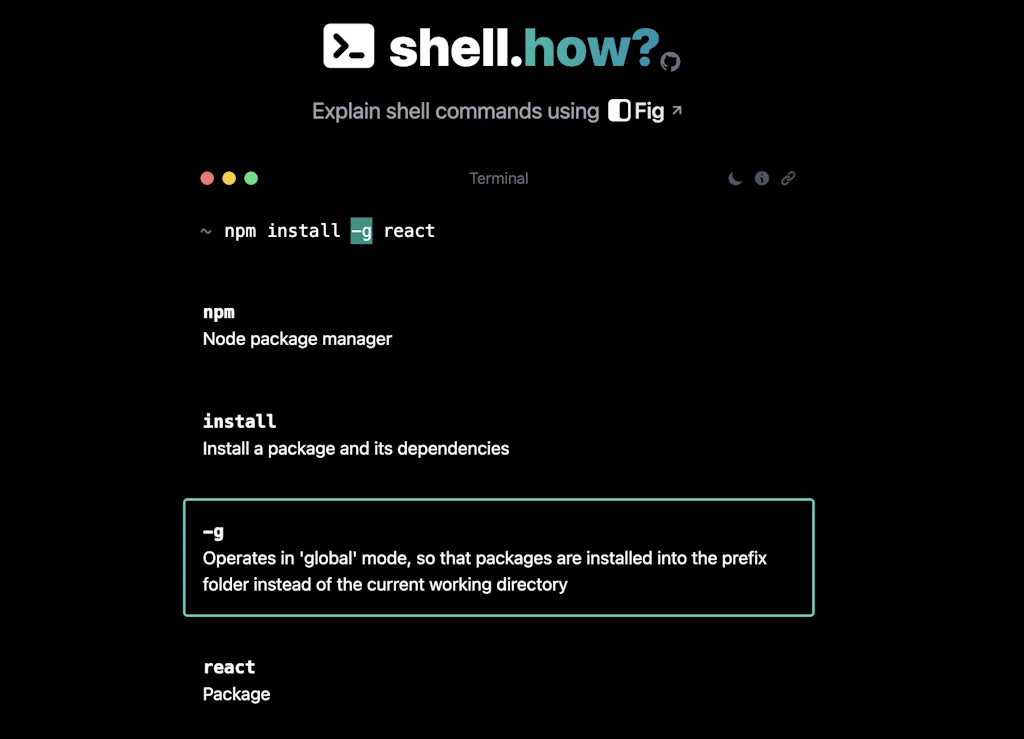The image size is (1024, 739).
Task: Toggle highlight on the "-g" flag token
Action: coord(361,231)
